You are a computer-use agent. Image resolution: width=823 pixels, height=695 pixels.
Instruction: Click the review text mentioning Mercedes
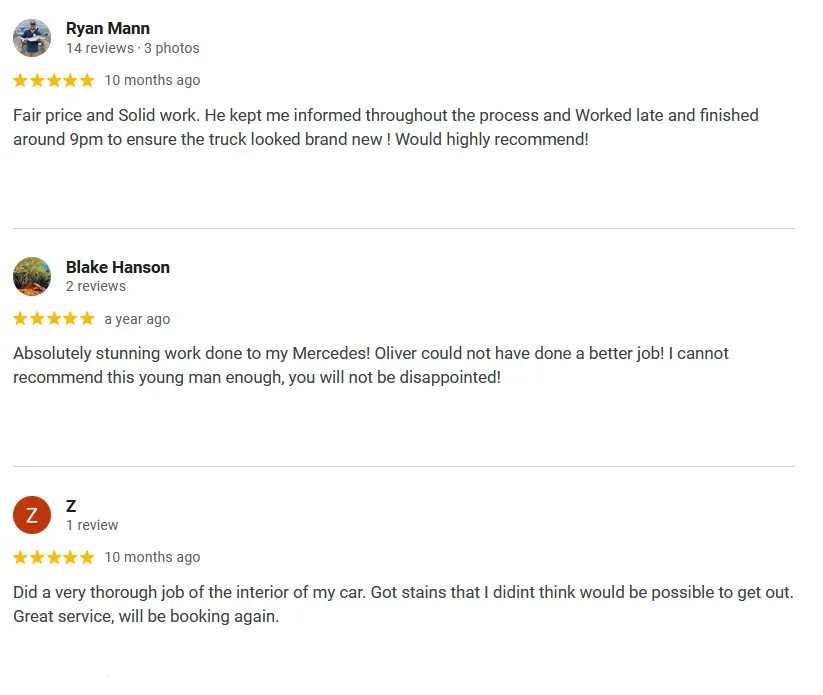(x=371, y=365)
